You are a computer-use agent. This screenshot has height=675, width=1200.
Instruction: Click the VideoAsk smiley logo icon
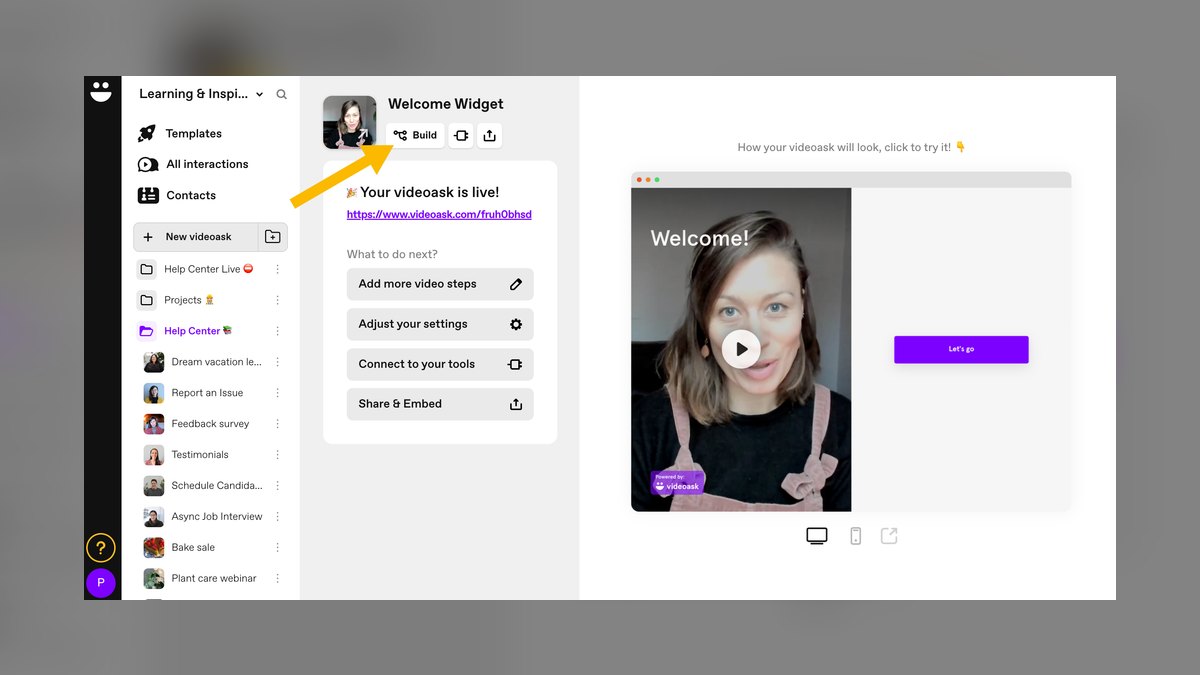tap(101, 91)
